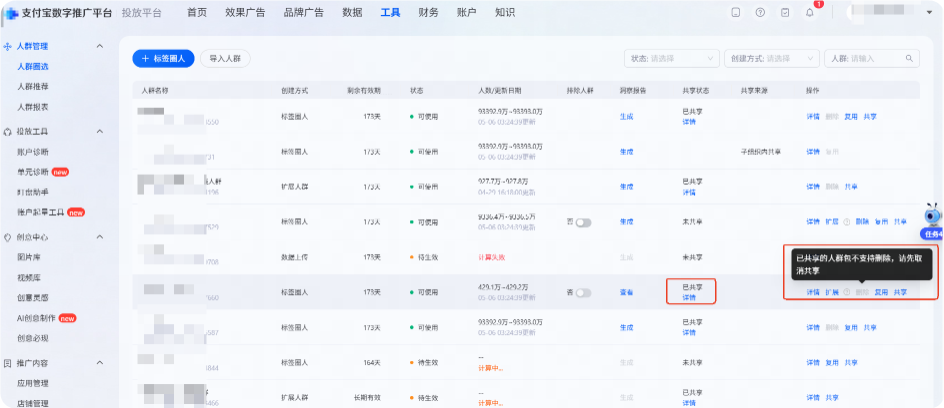Focus the 人群 search input field

point(872,58)
